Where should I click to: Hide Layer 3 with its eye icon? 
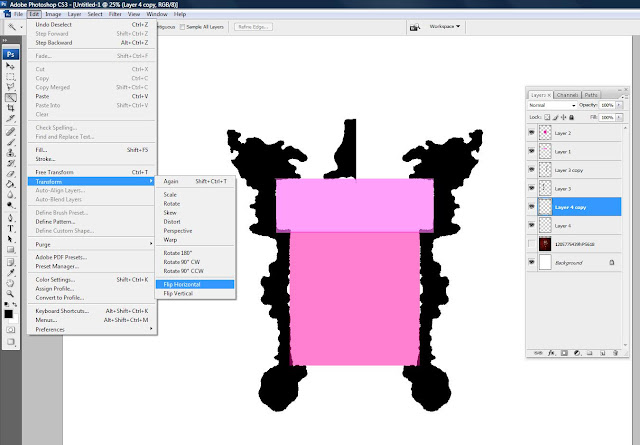531,188
